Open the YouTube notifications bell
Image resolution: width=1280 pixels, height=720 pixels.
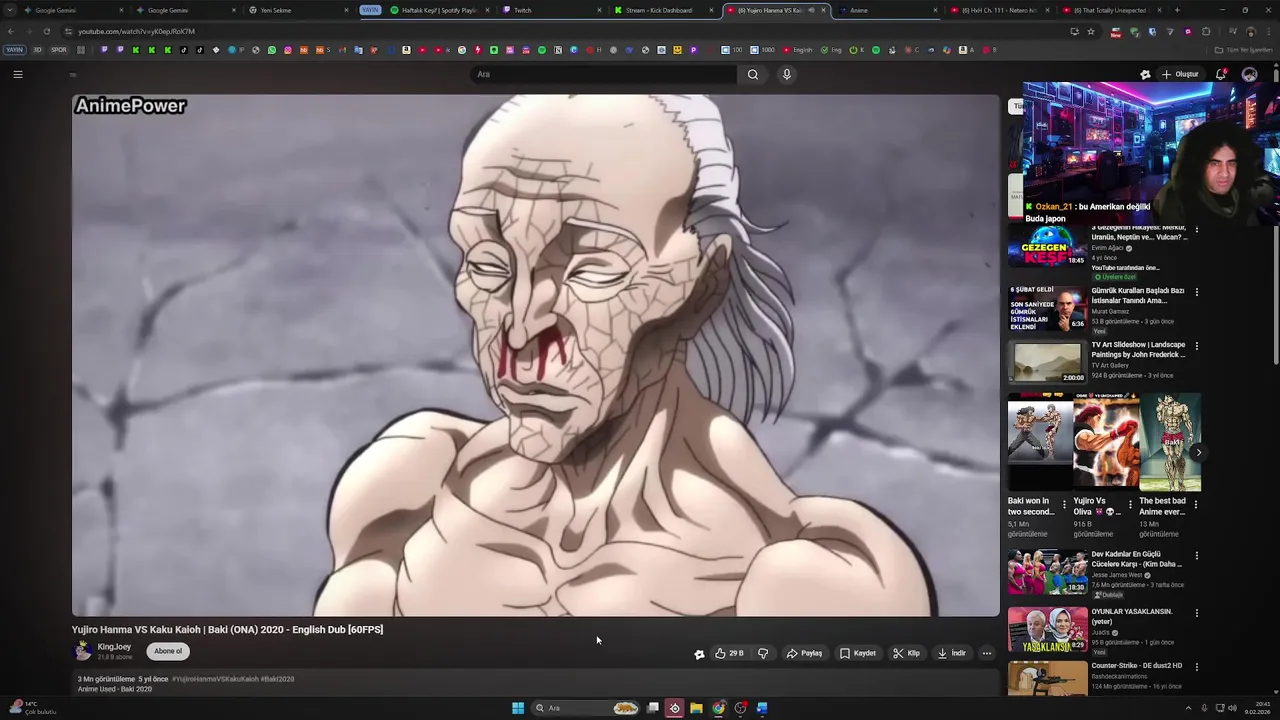point(1221,74)
